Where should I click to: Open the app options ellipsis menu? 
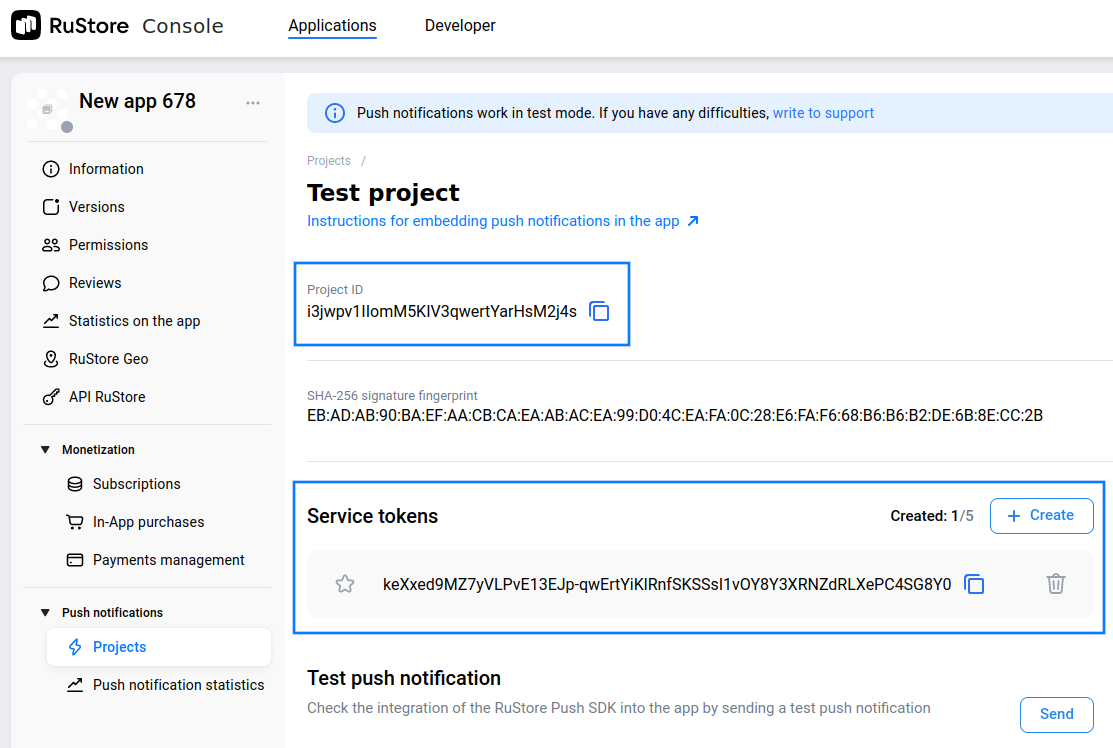point(253,103)
